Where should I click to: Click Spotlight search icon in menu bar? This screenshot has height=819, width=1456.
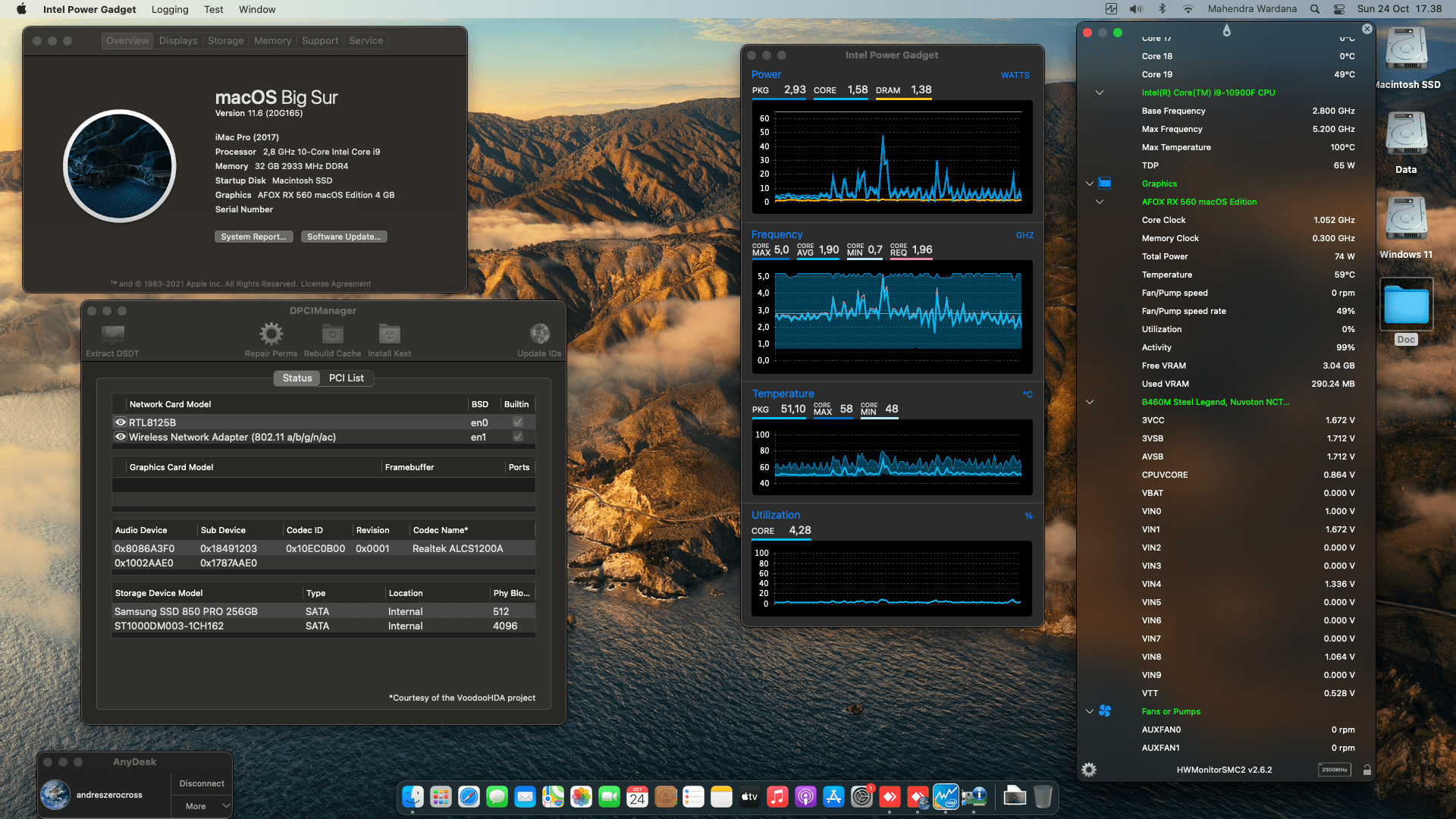(x=1314, y=9)
